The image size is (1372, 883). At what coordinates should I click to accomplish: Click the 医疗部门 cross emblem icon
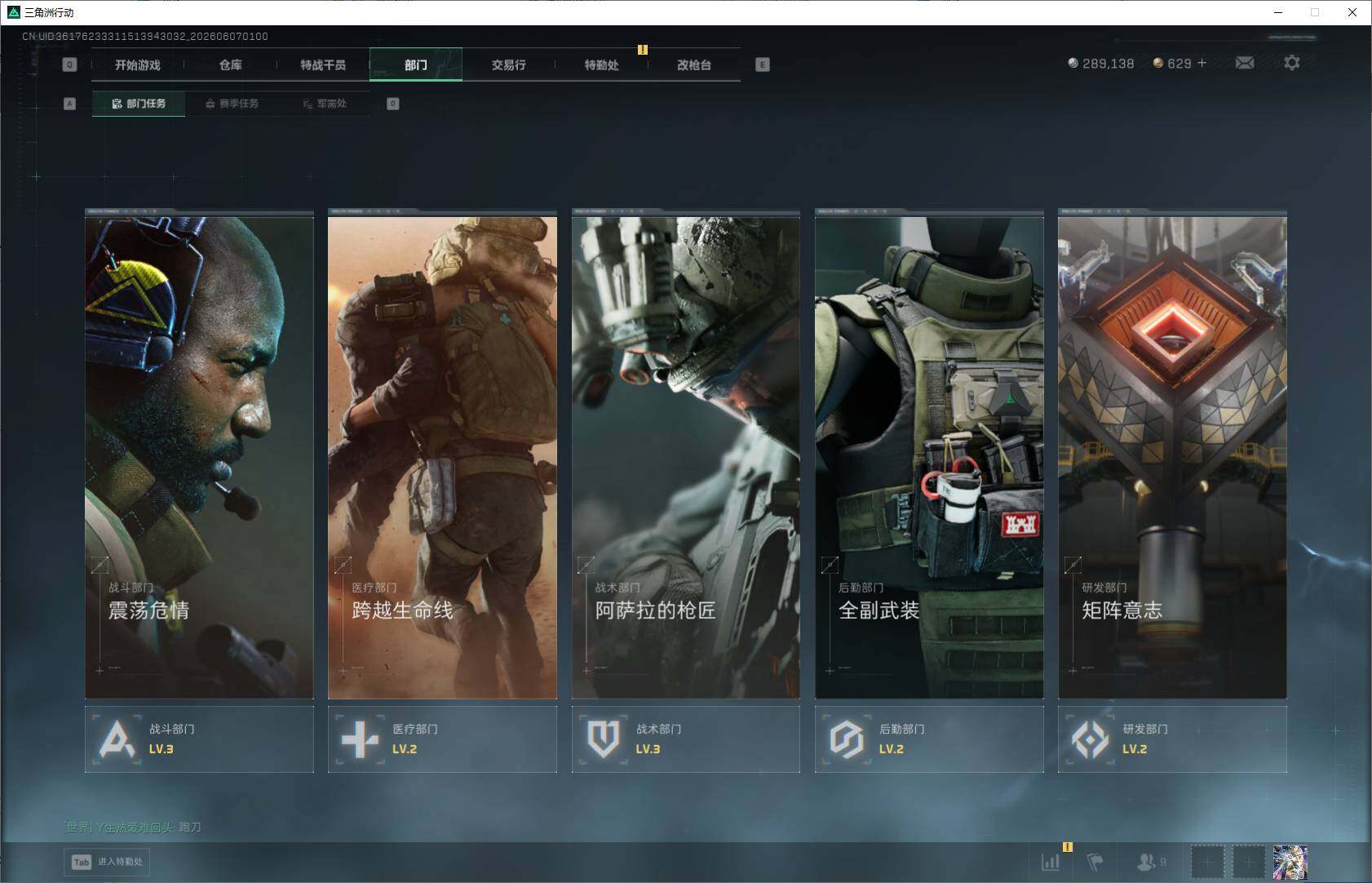(360, 739)
